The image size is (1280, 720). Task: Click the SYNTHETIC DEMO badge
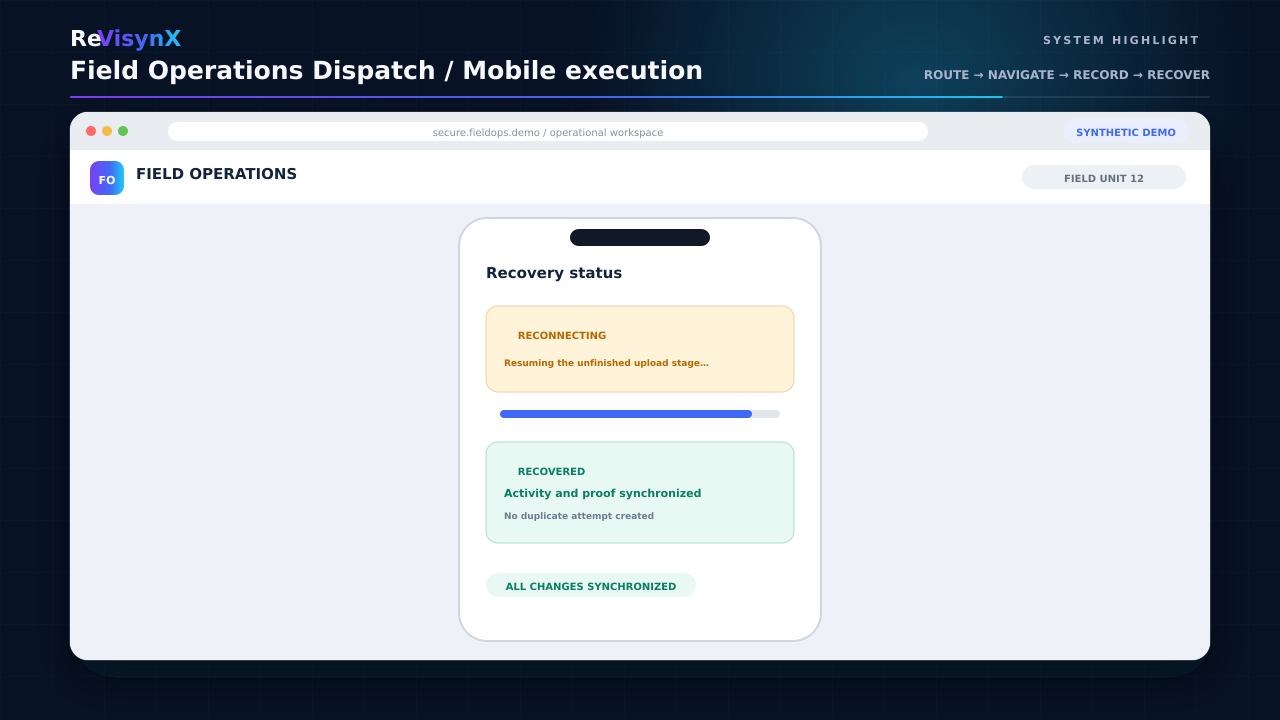[1126, 132]
